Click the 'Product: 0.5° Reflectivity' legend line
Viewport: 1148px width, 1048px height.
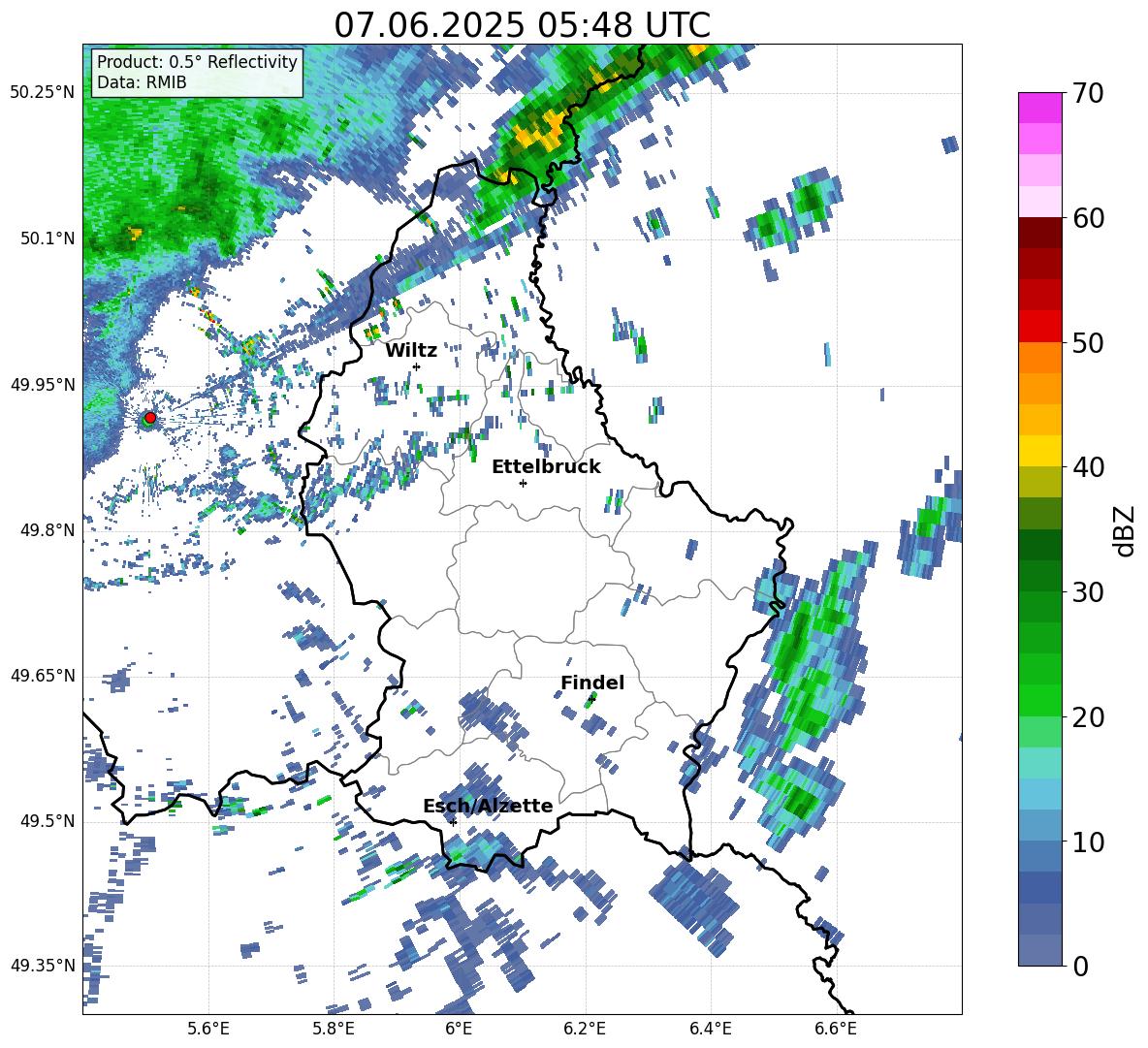pos(197,61)
